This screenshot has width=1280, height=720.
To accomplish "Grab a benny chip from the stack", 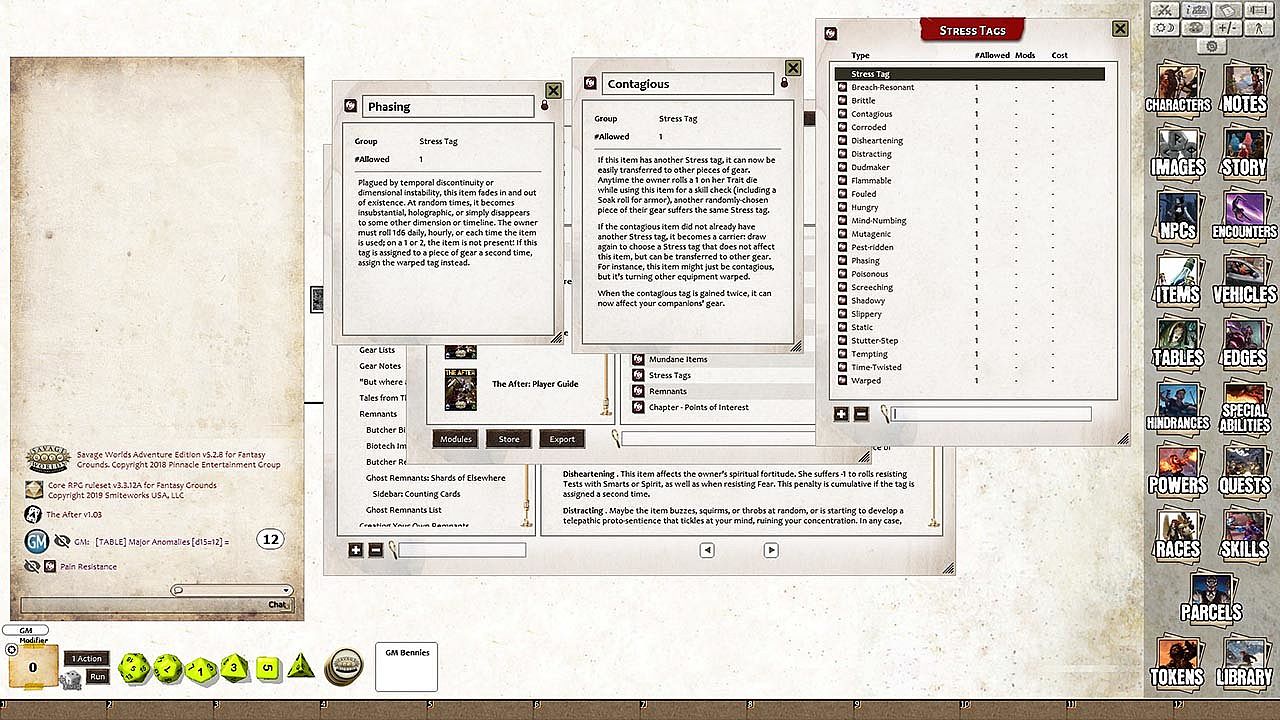I will (346, 666).
